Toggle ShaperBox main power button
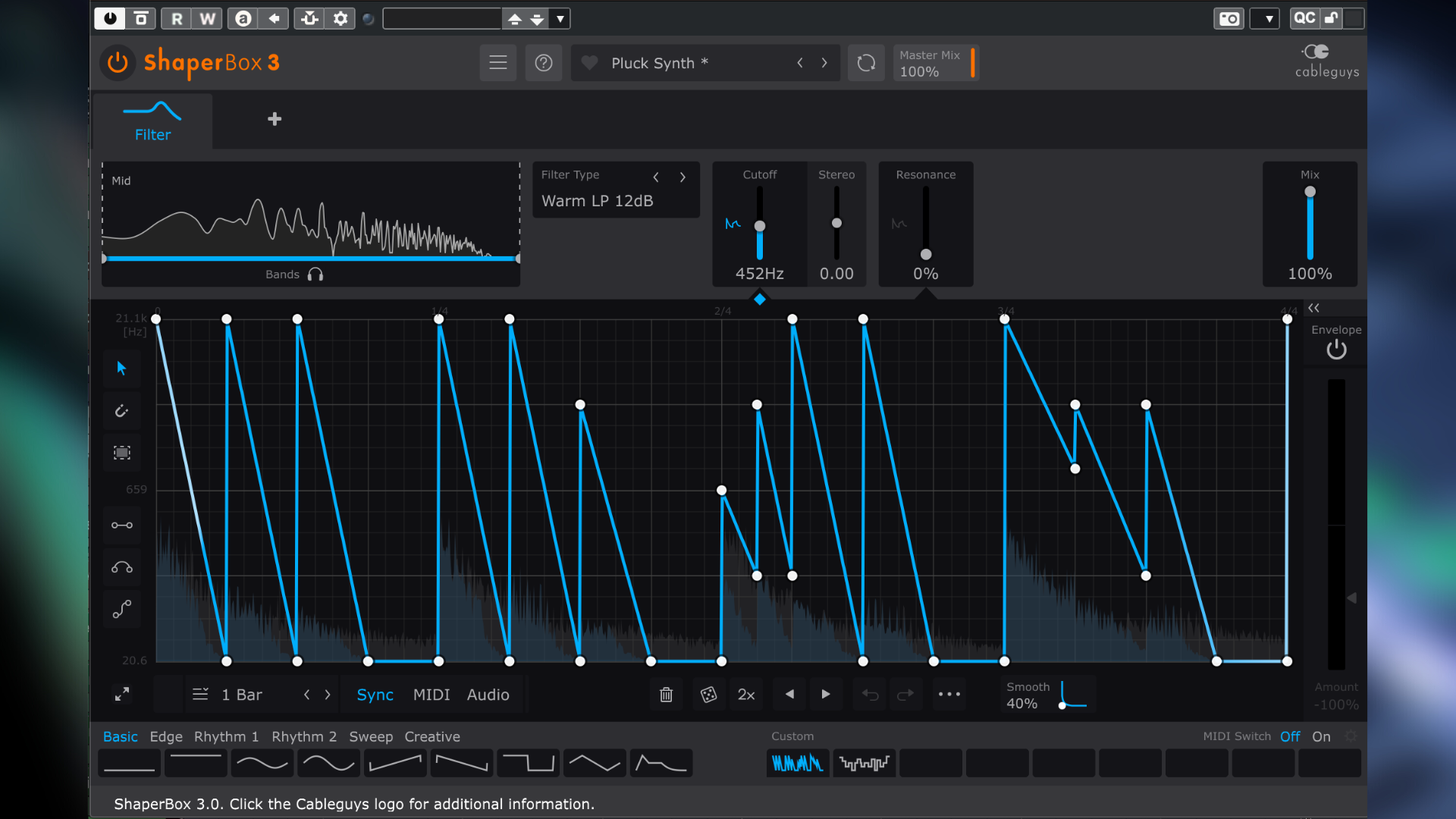Viewport: 1456px width, 819px height. pyautogui.click(x=118, y=63)
